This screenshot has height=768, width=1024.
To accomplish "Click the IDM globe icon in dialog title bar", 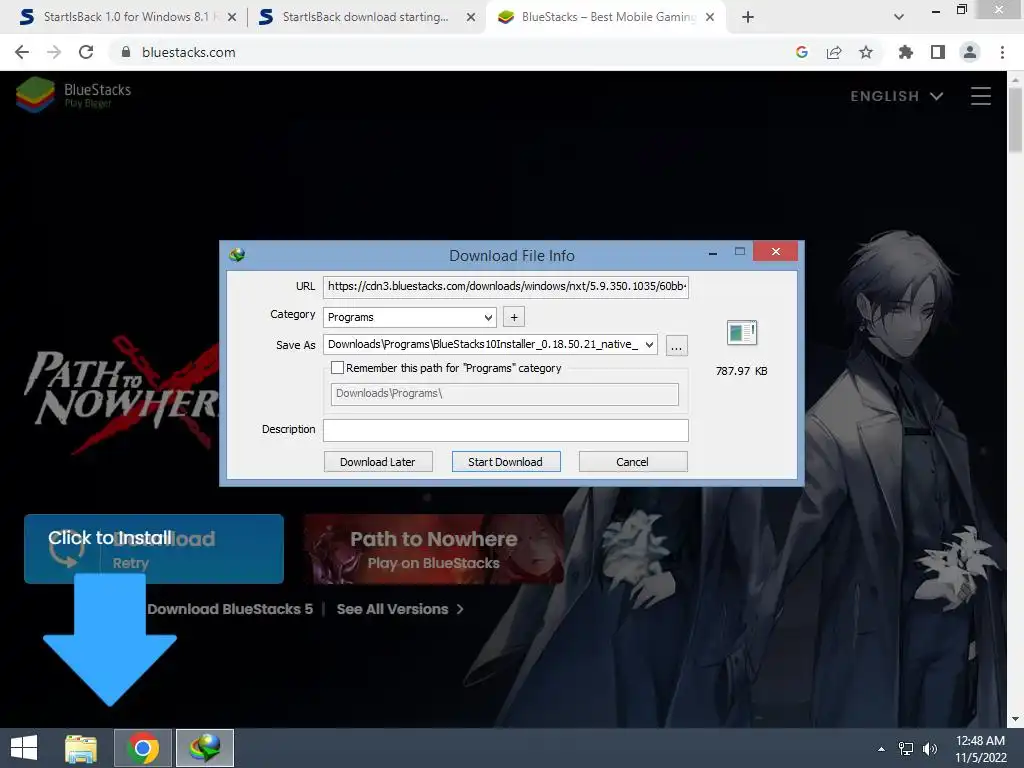I will (x=237, y=255).
